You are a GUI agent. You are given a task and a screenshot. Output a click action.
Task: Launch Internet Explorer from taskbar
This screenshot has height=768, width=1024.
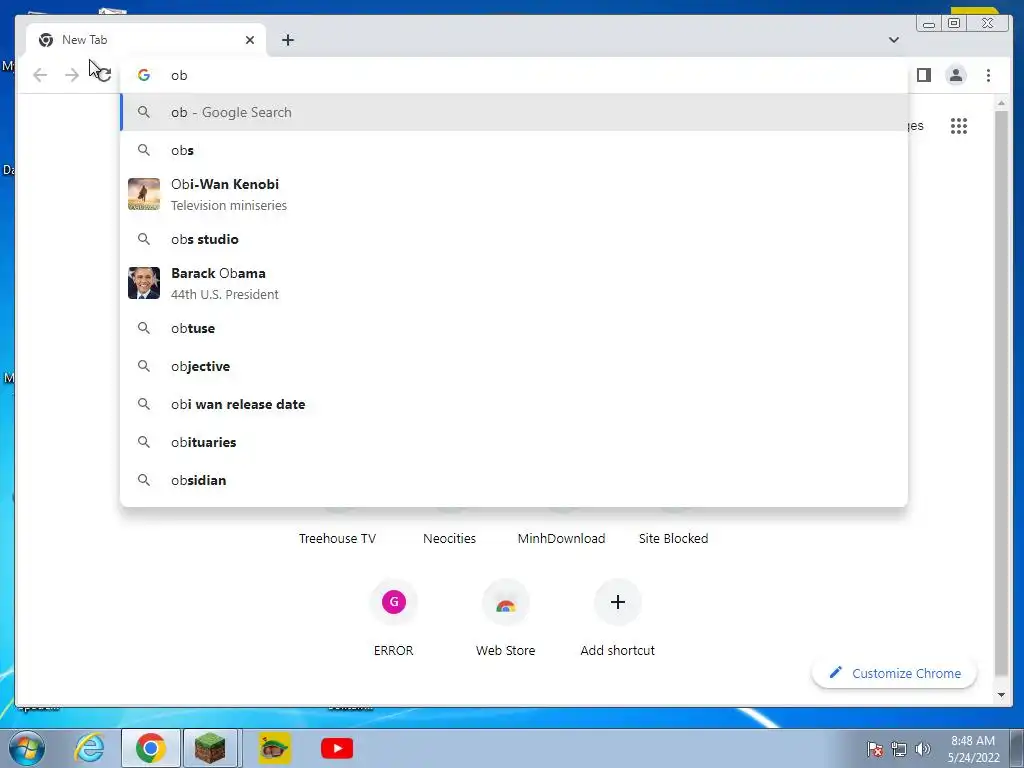pos(89,748)
